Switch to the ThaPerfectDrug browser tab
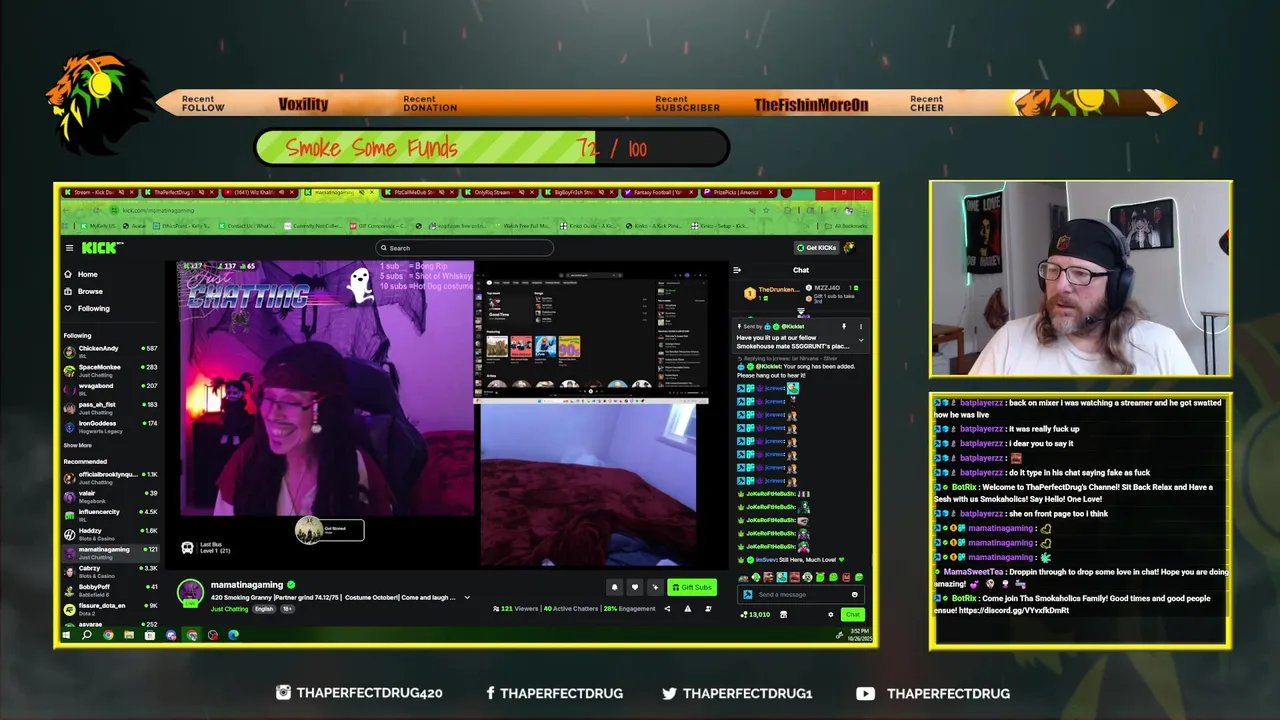 click(x=180, y=192)
